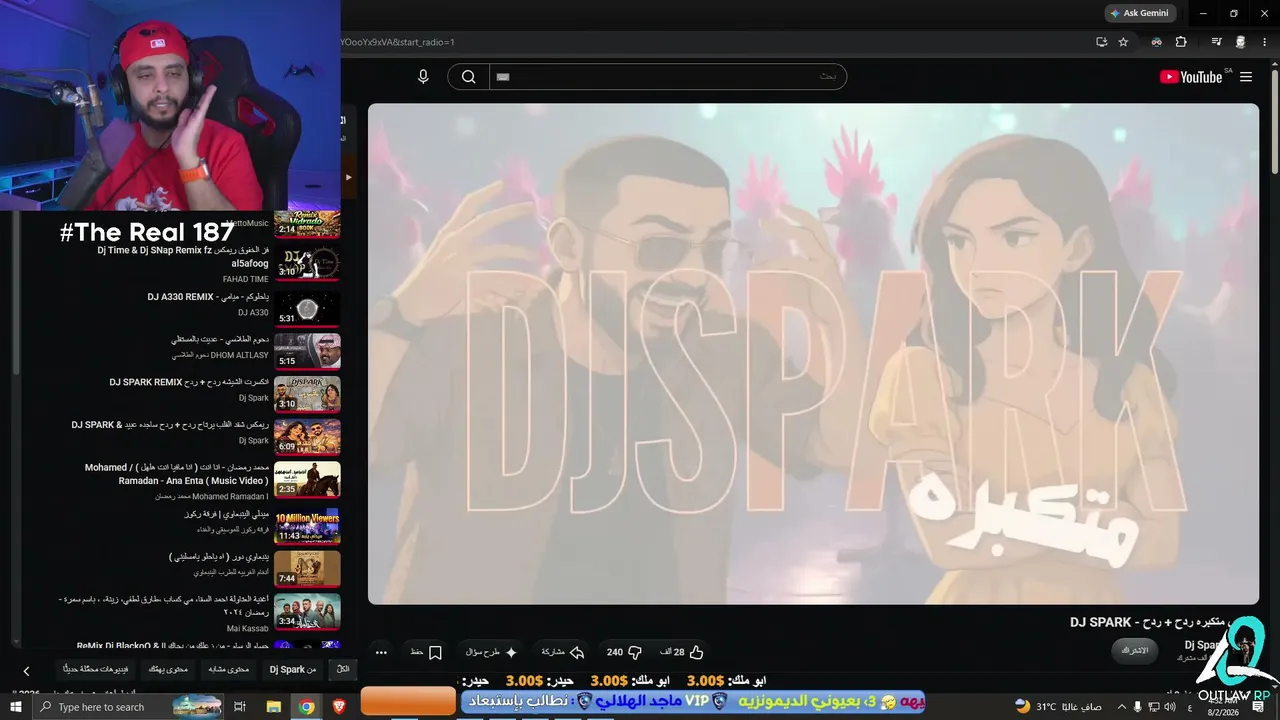Click the YouTube search magnifier button

(x=468, y=77)
